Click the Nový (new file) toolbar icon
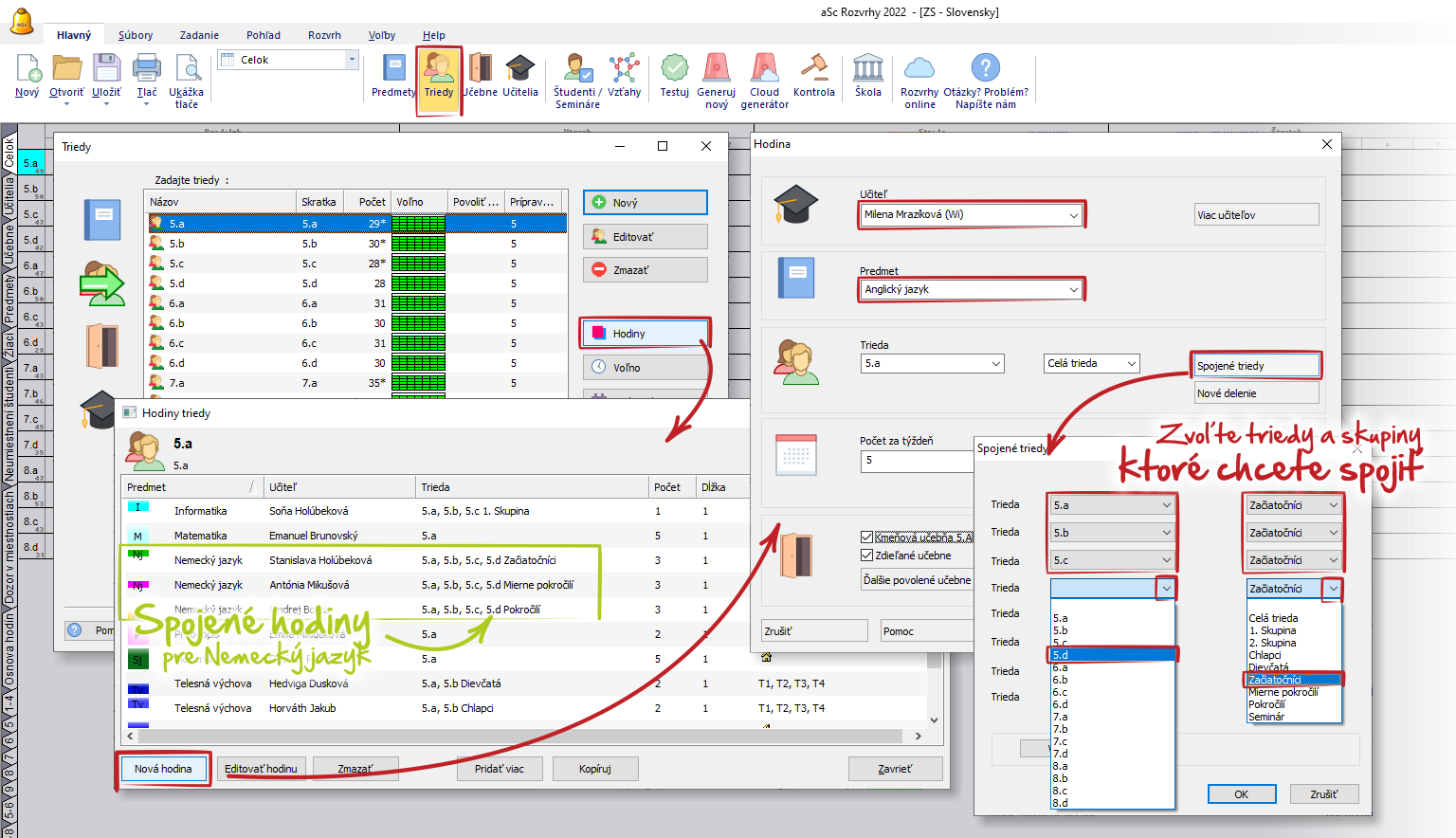The height and width of the screenshot is (838, 1456). 28,69
